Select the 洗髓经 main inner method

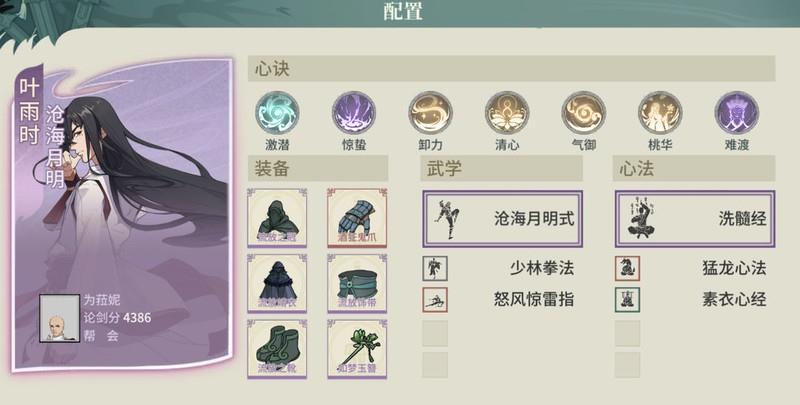(695, 219)
